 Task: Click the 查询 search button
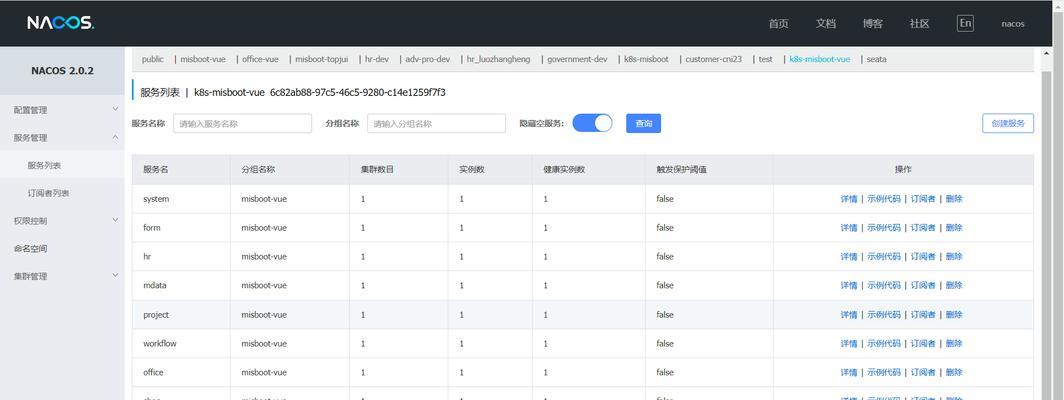coord(643,124)
